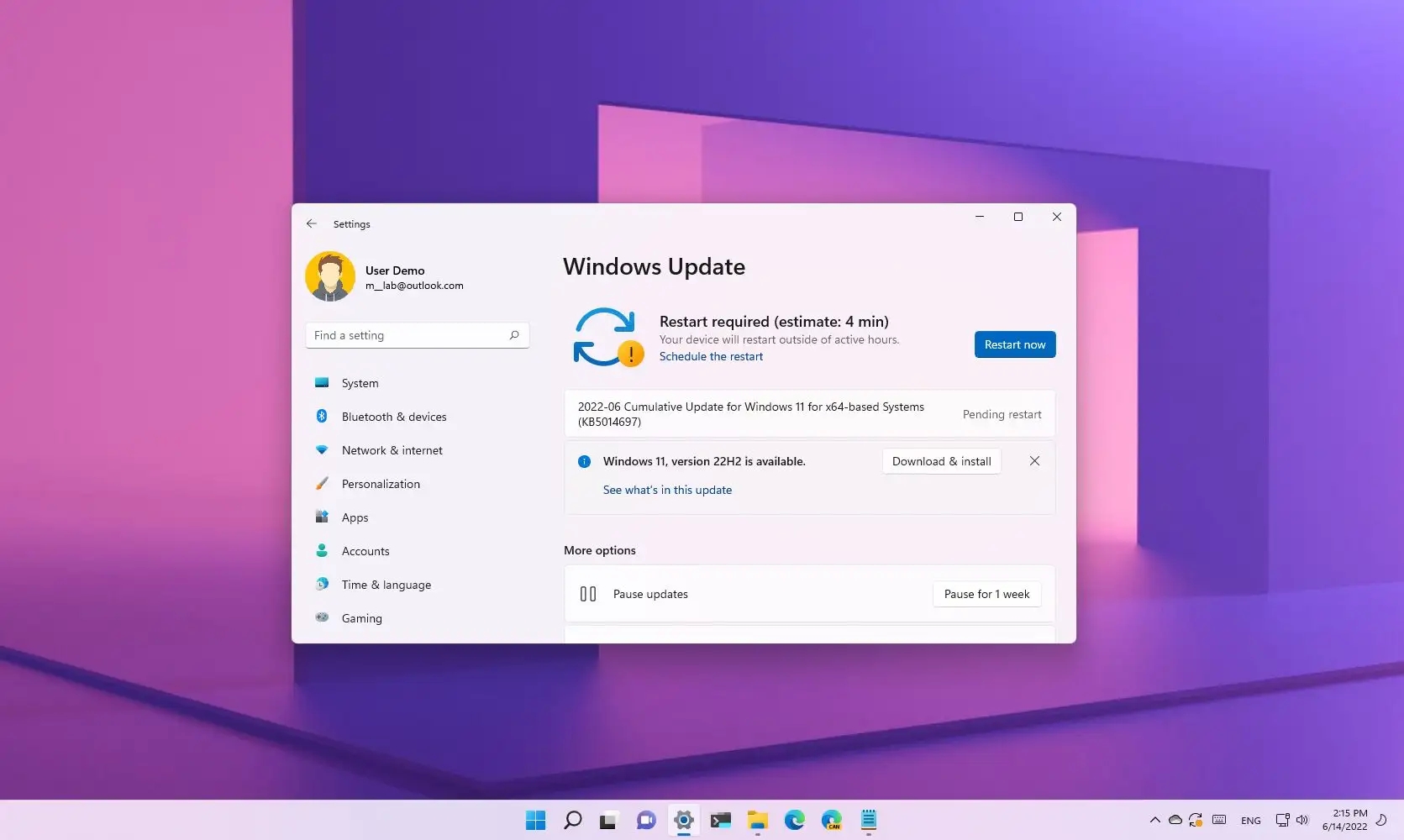Open the Schedule the restart link
This screenshot has height=840, width=1404.
click(711, 356)
